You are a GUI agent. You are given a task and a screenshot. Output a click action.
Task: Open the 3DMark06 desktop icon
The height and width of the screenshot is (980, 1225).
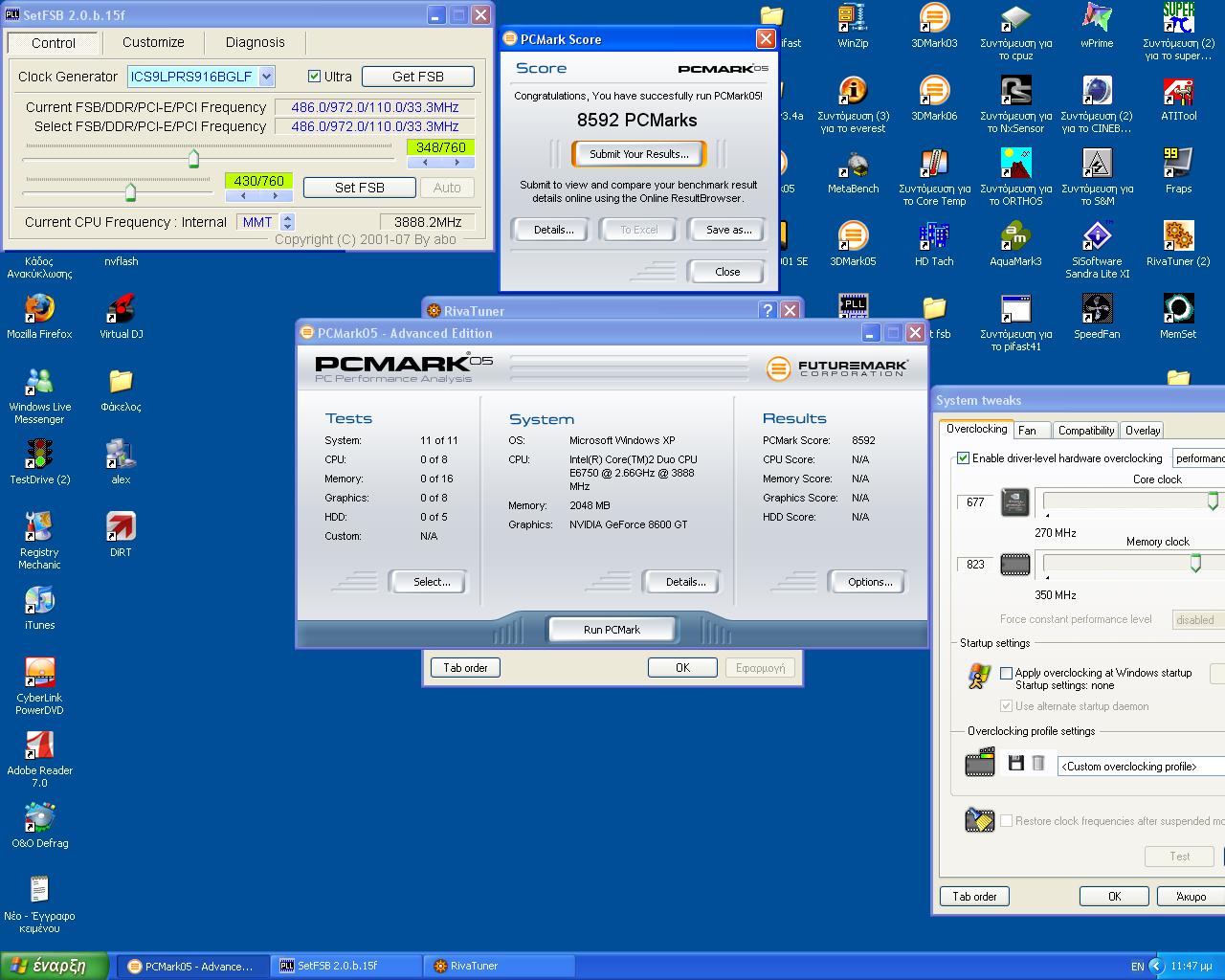coord(934,99)
